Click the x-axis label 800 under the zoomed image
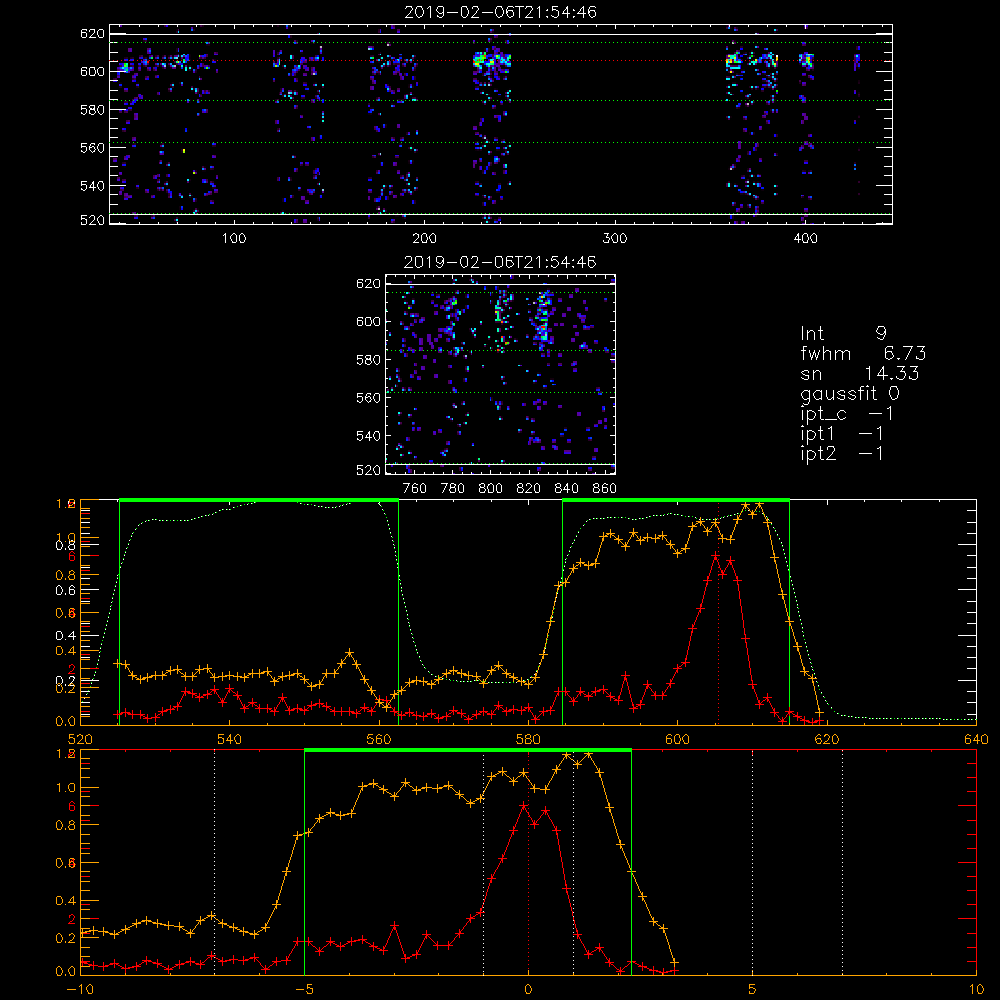The image size is (1000, 1000). [x=490, y=489]
